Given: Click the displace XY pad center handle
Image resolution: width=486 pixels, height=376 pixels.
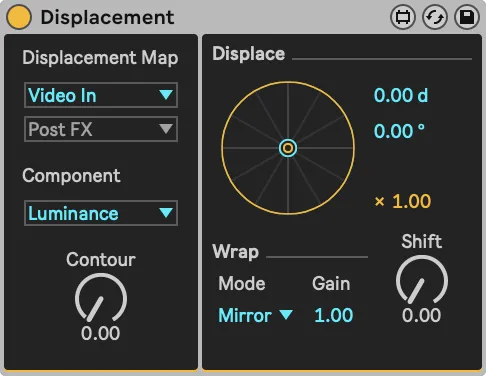Looking at the screenshot, I should tap(288, 148).
